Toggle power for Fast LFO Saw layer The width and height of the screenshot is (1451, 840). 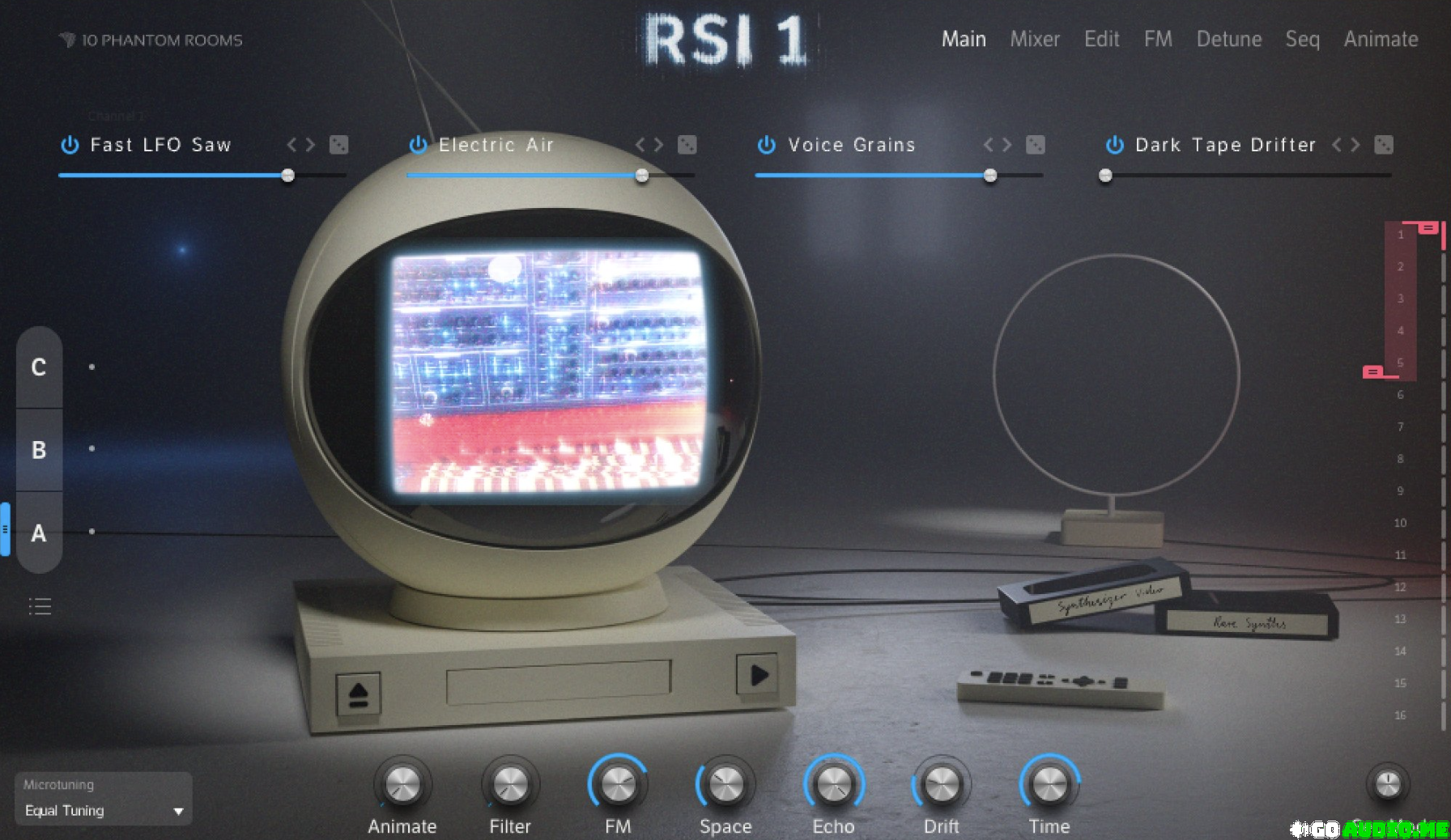70,145
